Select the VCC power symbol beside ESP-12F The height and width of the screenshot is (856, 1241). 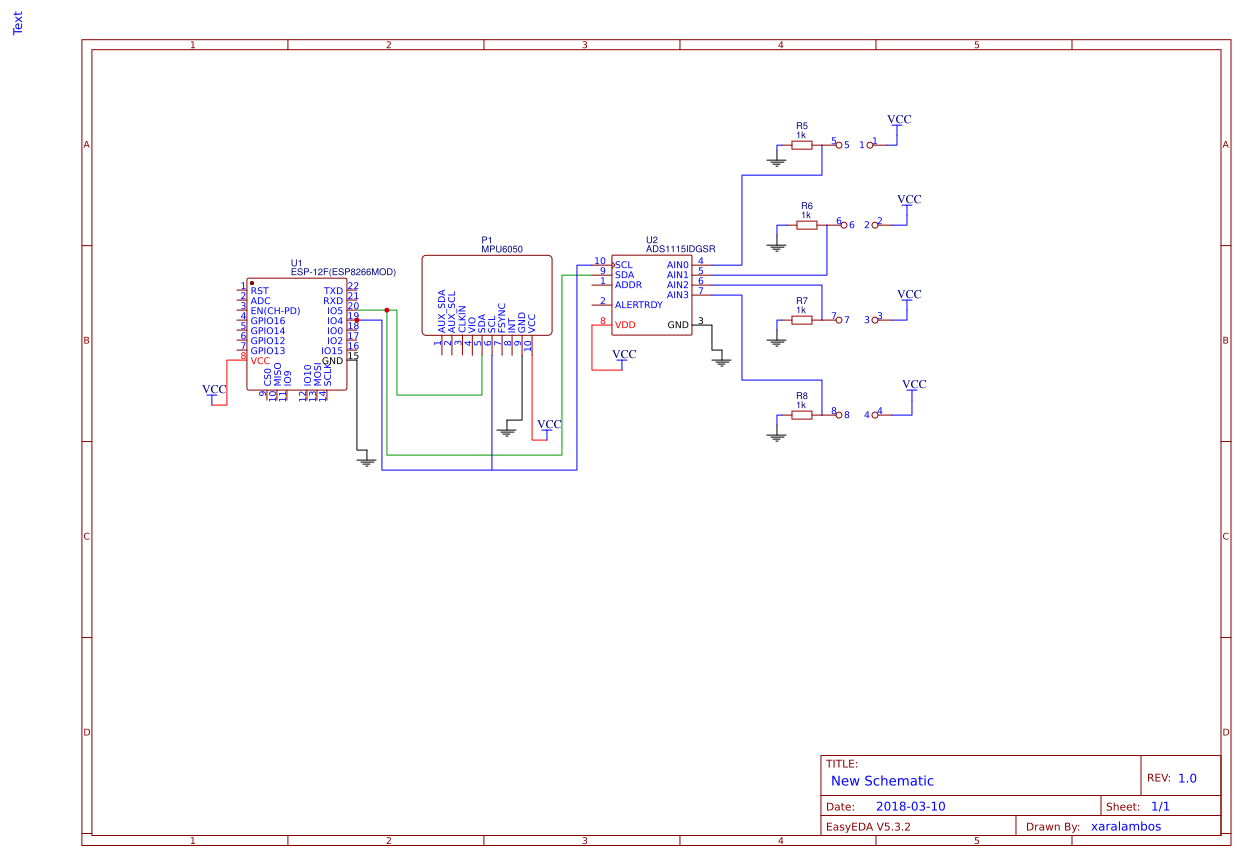pyautogui.click(x=214, y=392)
